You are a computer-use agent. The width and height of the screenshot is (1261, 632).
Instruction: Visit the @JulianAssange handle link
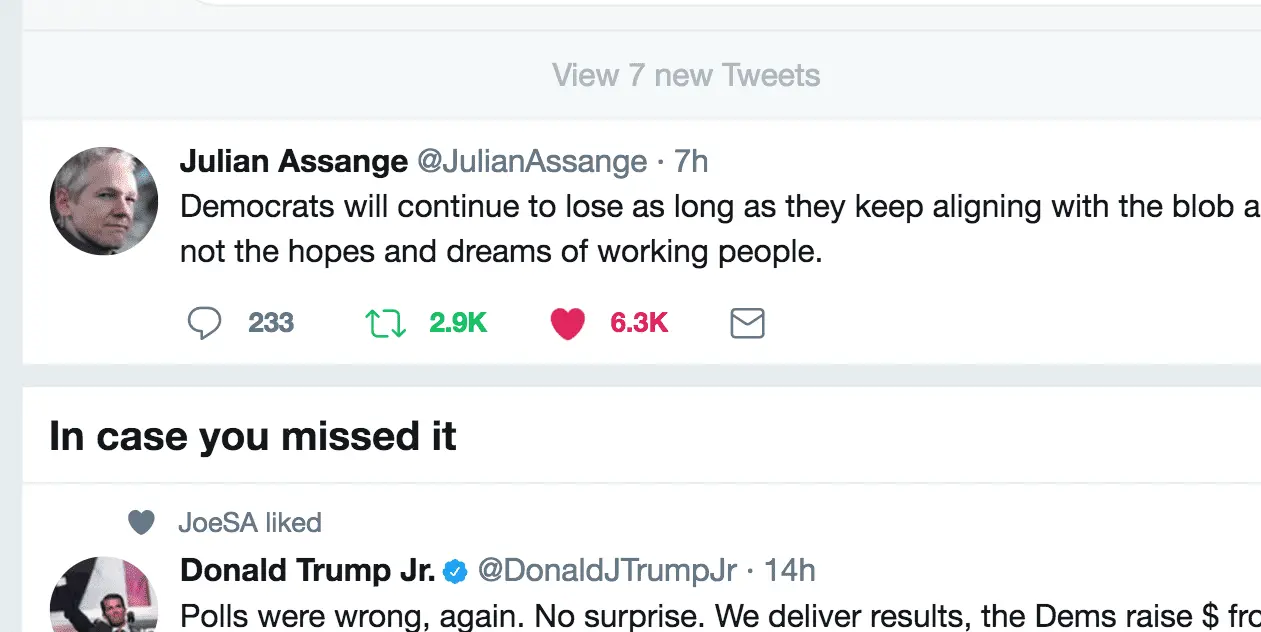(x=531, y=161)
